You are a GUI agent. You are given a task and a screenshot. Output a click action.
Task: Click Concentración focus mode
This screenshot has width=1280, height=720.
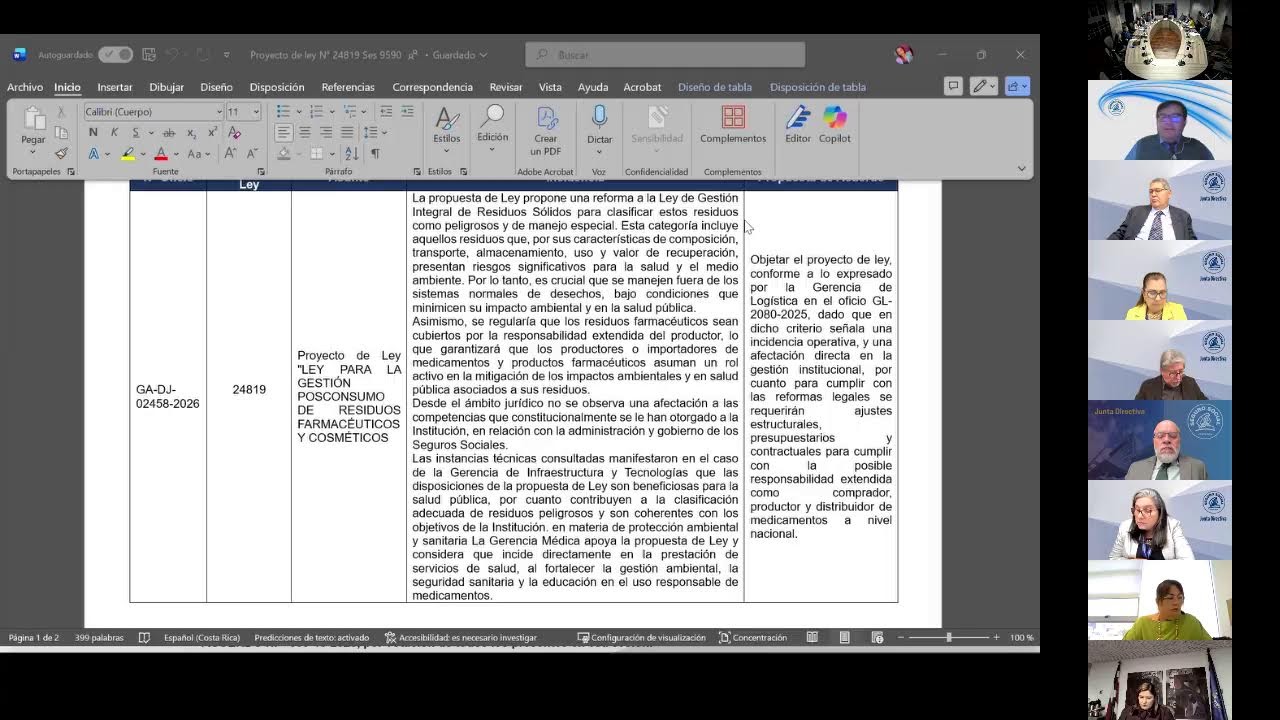tap(752, 637)
